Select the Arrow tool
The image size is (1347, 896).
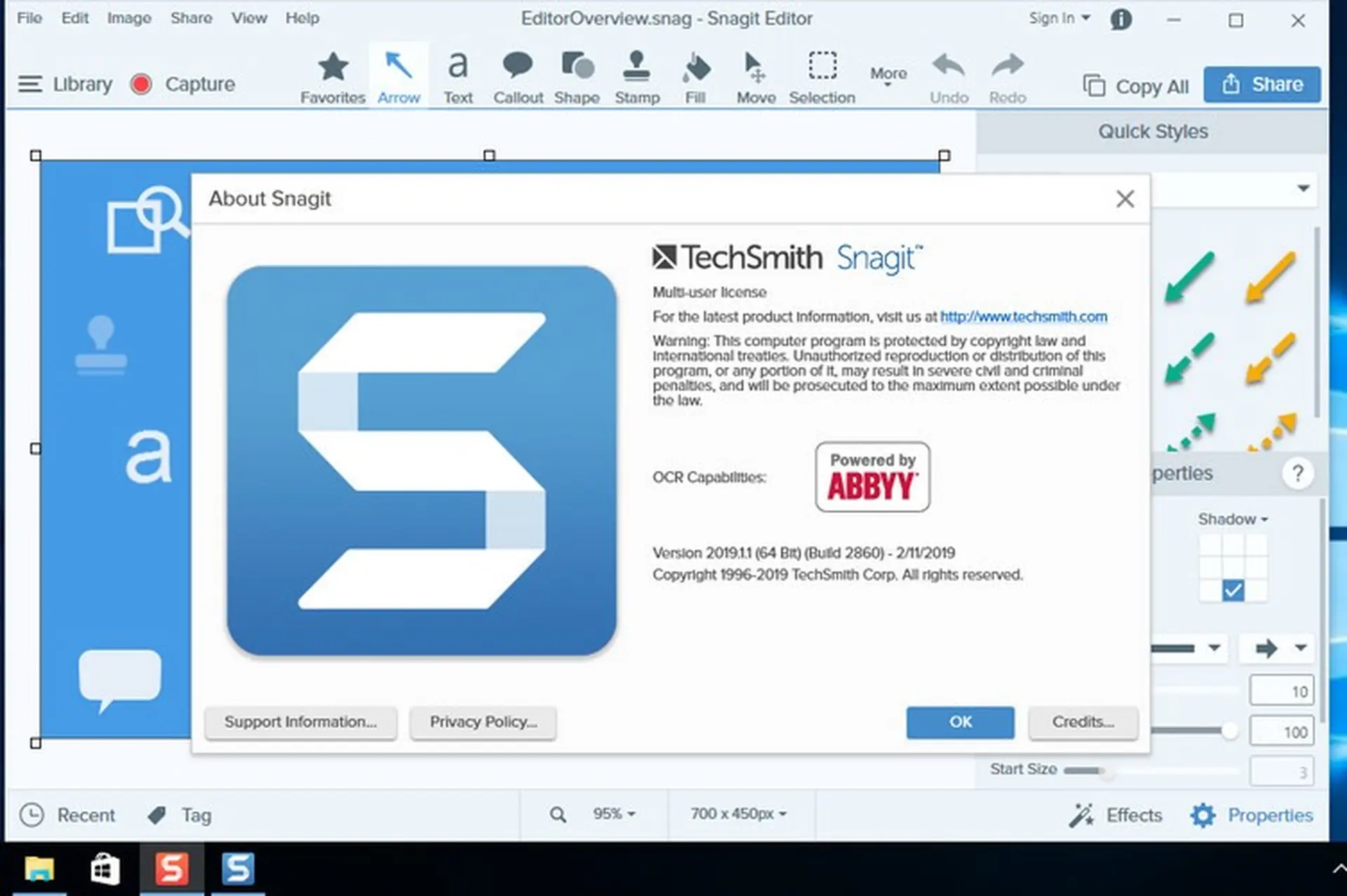(398, 74)
